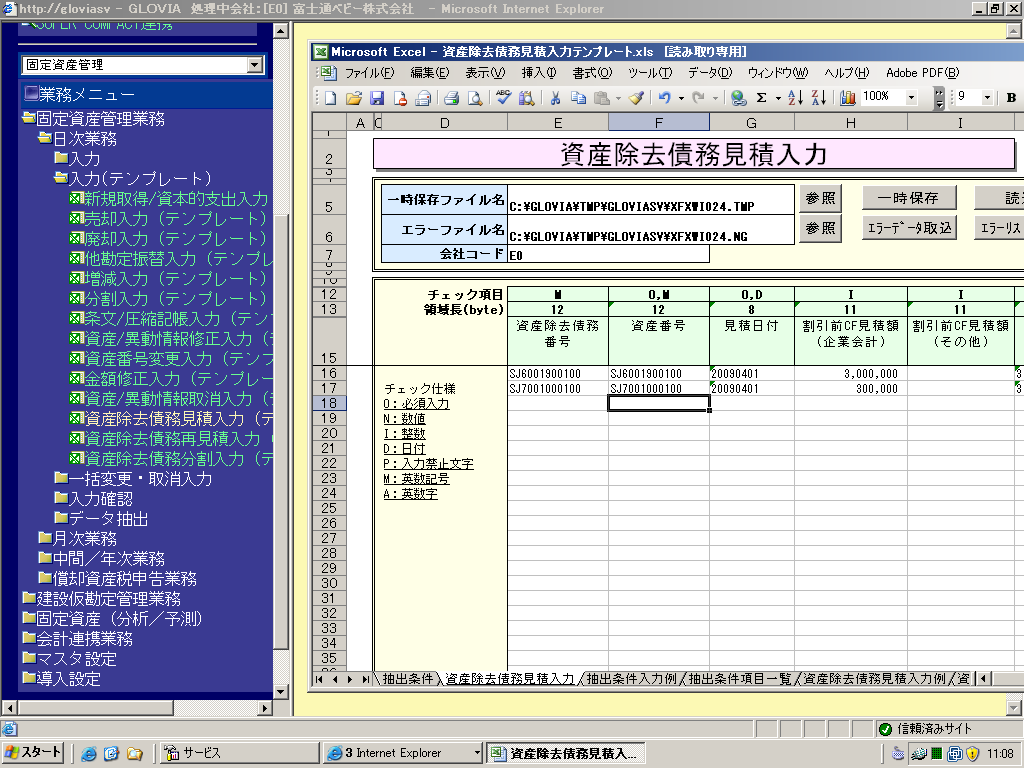Viewport: 1024px width, 768px height.
Task: Open the AutoSum functions dropdown arrow
Action: [778, 98]
